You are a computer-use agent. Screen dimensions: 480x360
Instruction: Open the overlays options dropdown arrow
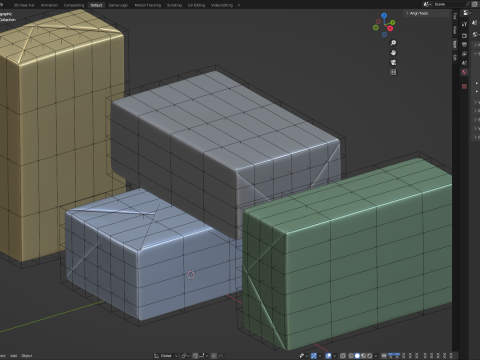pos(335,356)
